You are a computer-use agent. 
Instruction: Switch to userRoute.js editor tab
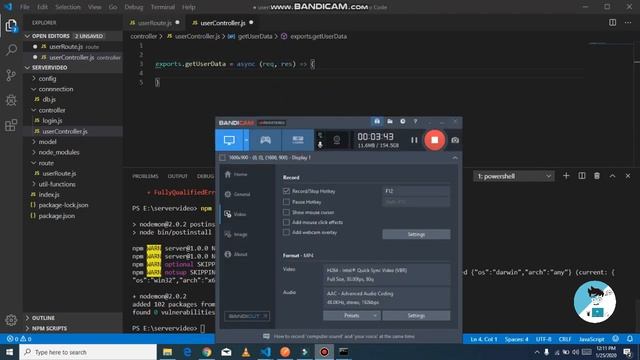(x=155, y=23)
